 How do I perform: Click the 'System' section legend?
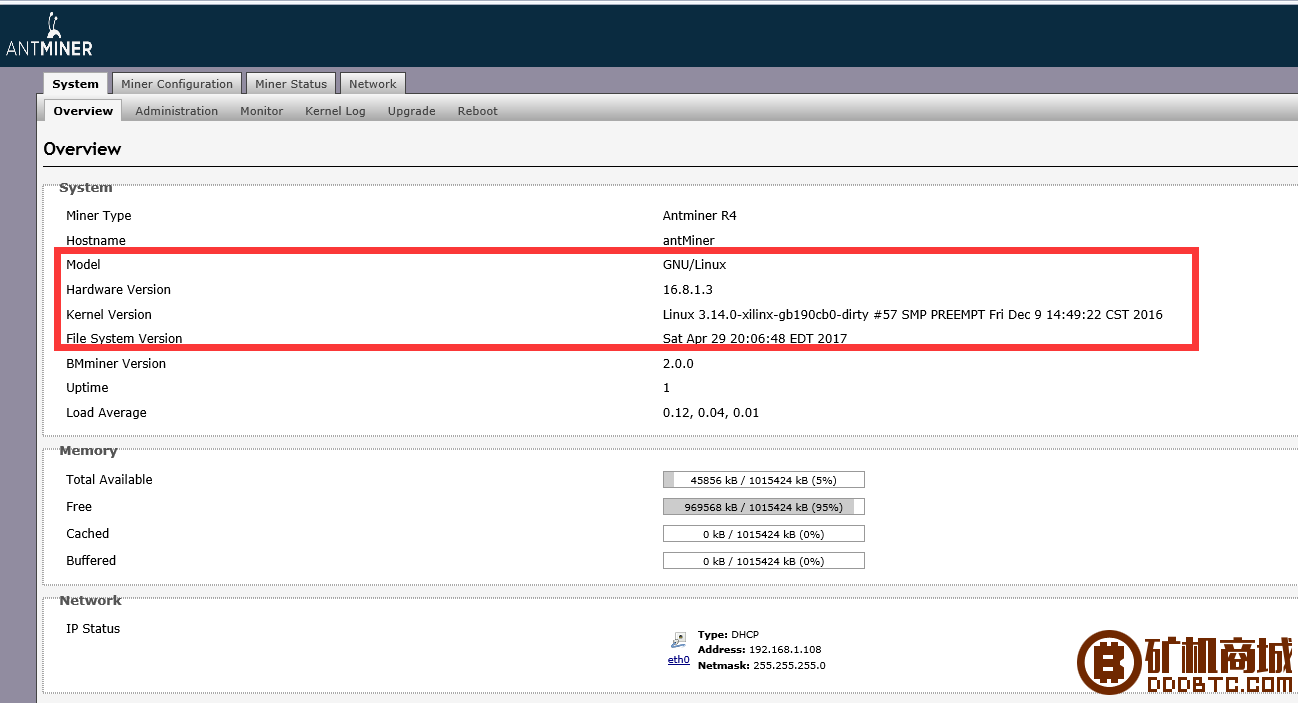[86, 188]
